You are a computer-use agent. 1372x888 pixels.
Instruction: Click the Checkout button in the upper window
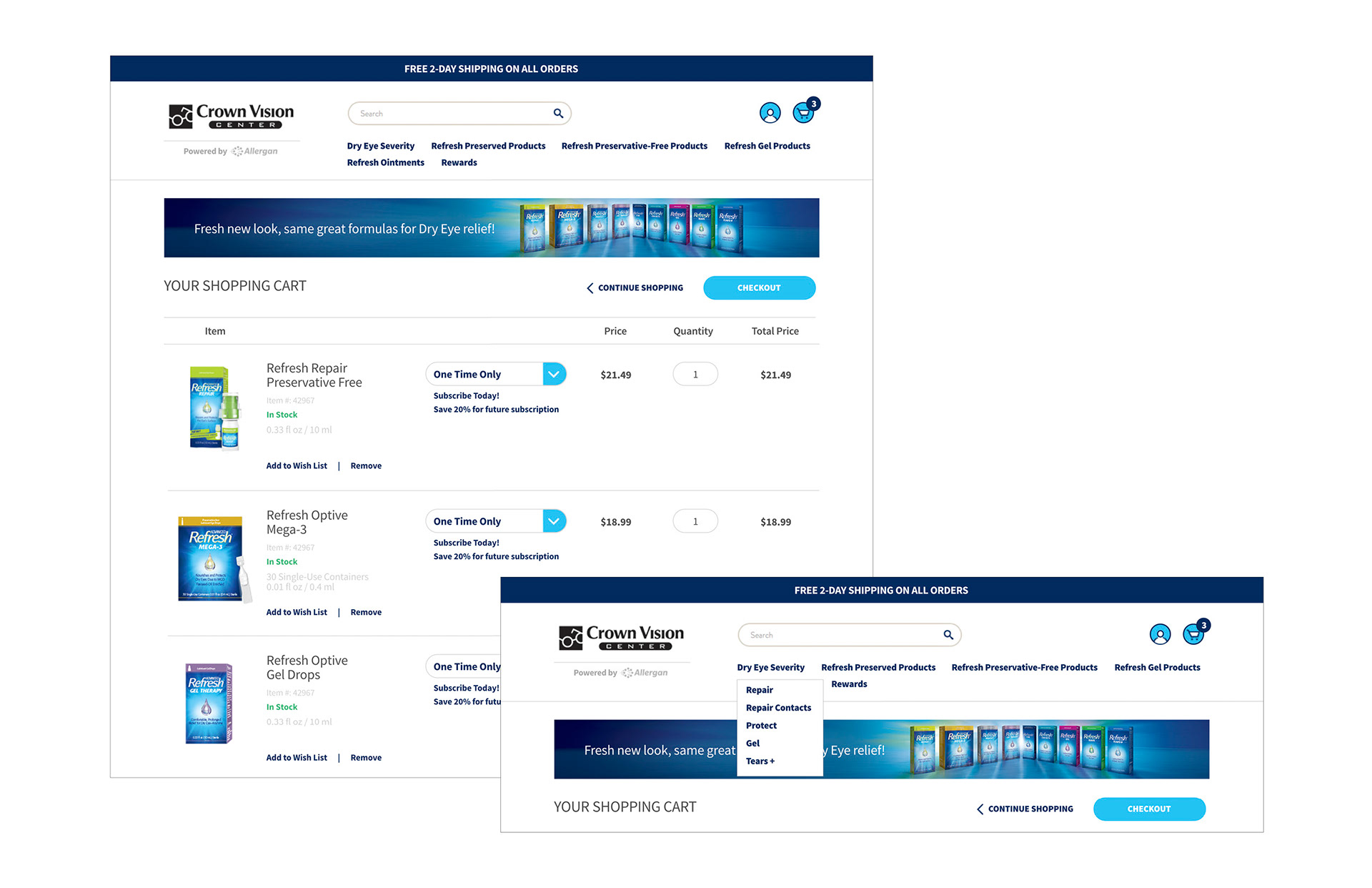click(759, 288)
